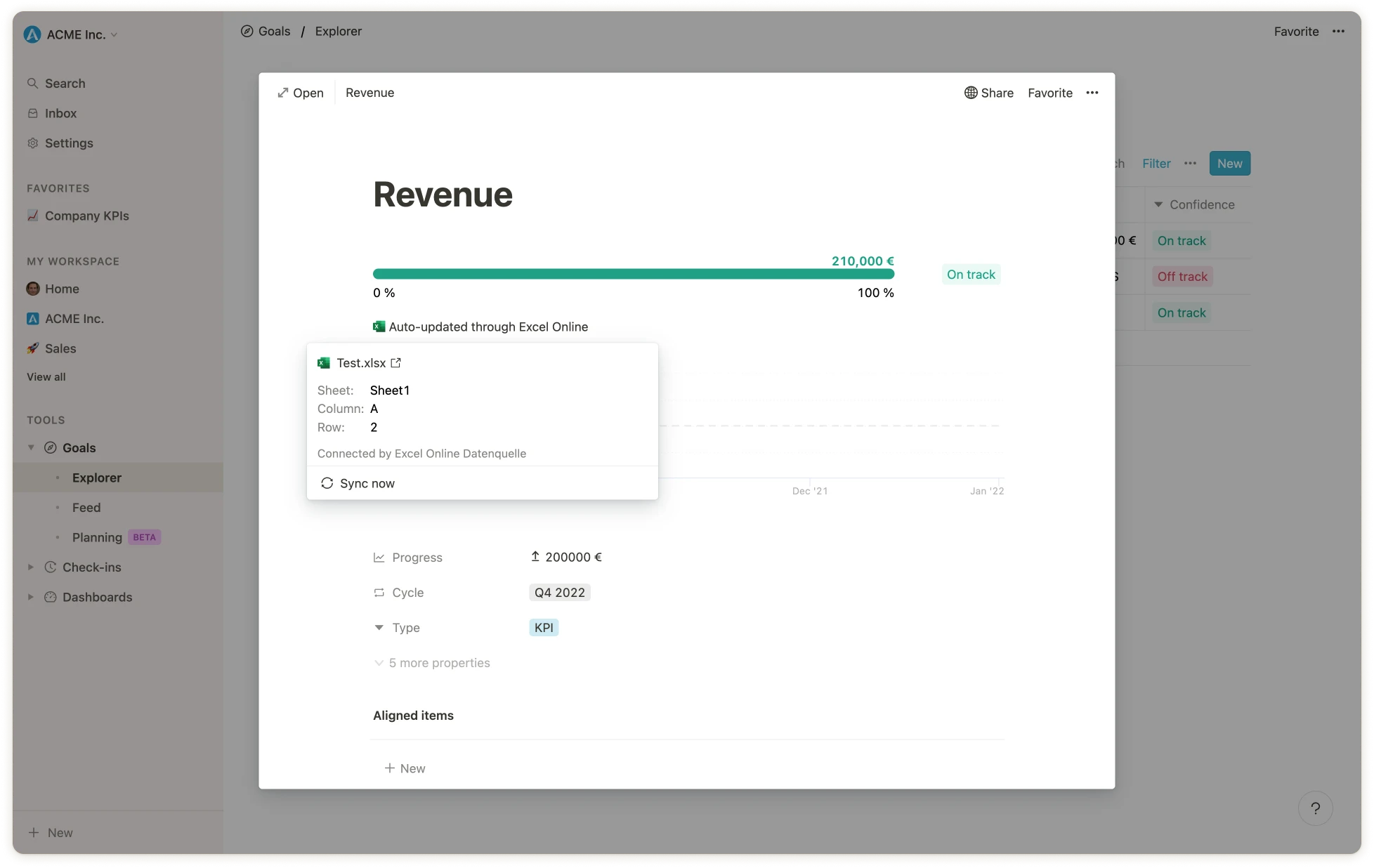Viewport: 1374px width, 868px height.
Task: Open Inbox from the sidebar
Action: click(x=60, y=113)
